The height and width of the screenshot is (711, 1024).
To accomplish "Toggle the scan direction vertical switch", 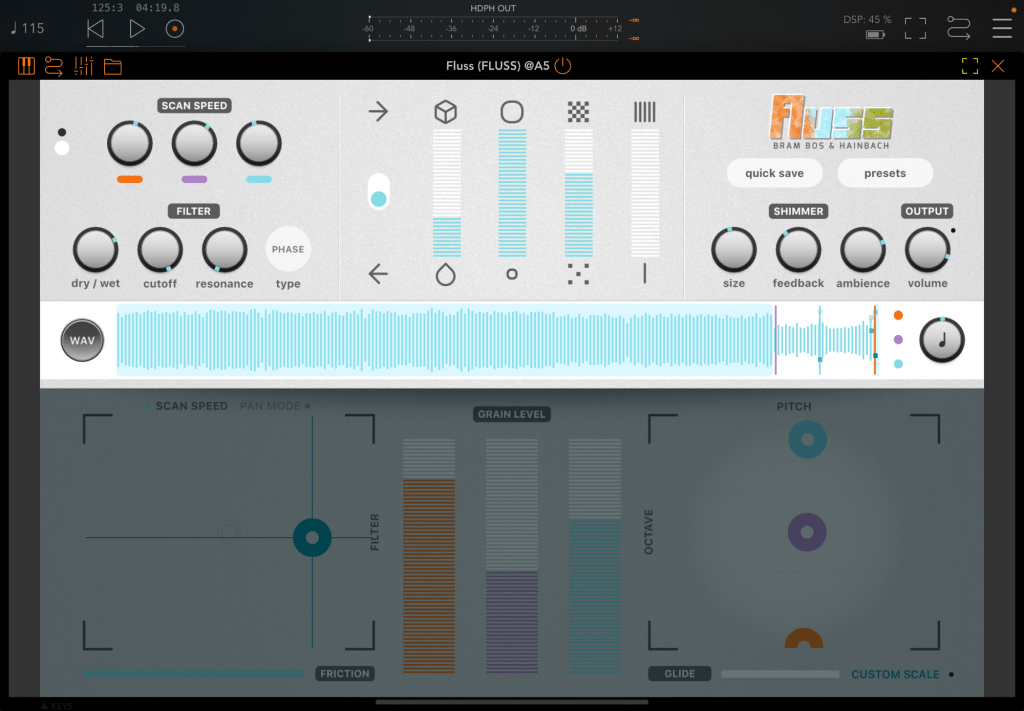I will [378, 190].
